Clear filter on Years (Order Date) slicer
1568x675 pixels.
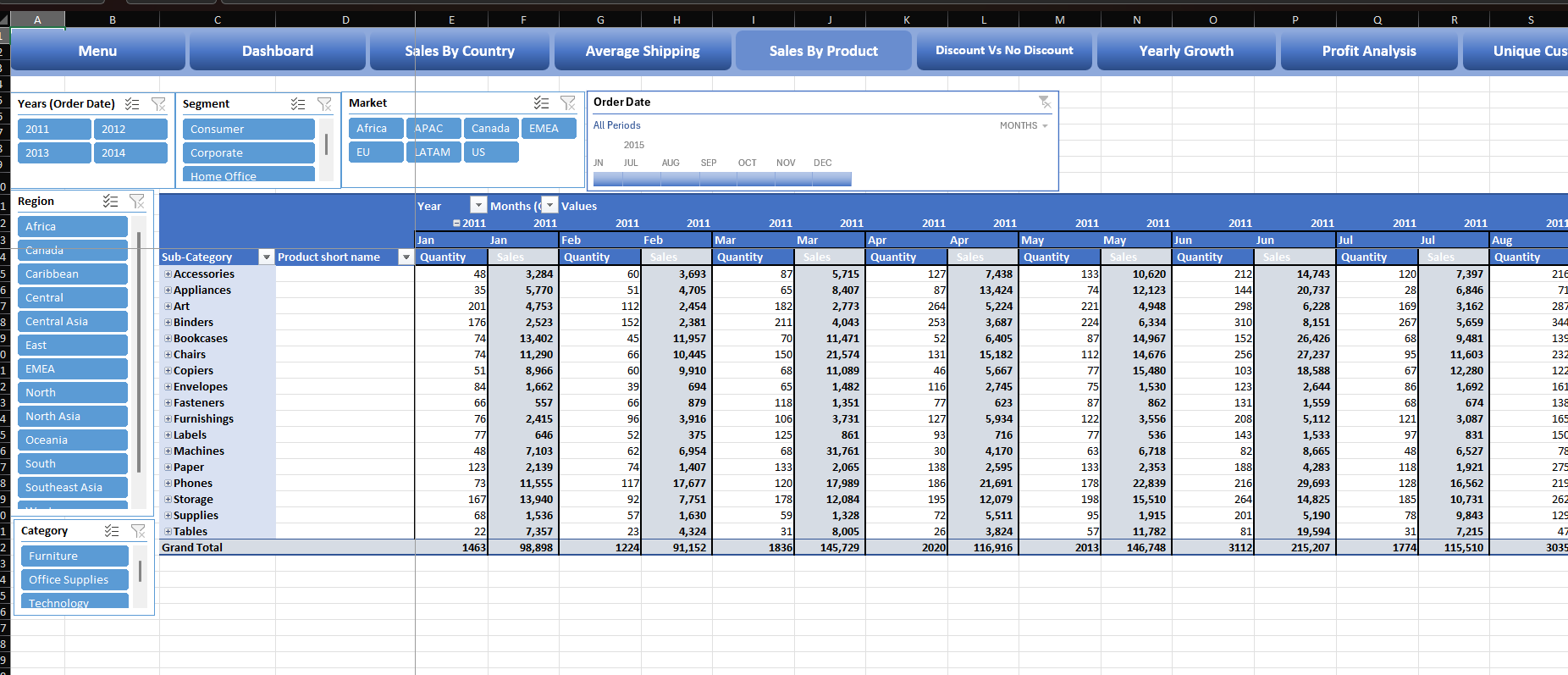pyautogui.click(x=158, y=103)
